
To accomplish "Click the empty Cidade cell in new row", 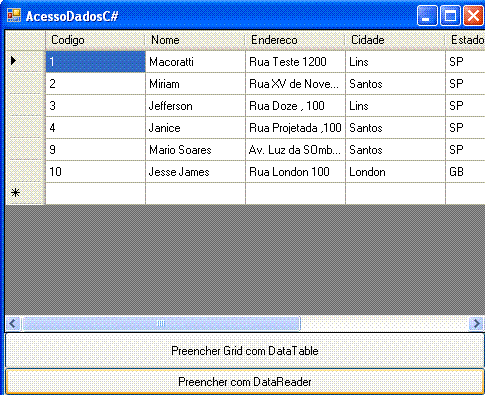I will 395,193.
